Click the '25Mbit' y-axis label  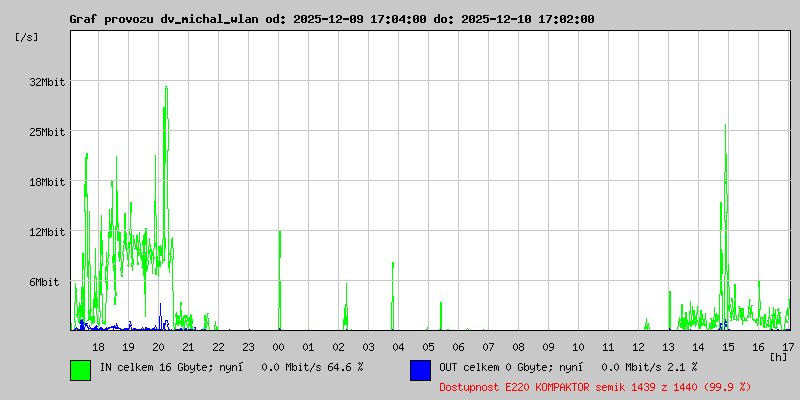point(47,132)
